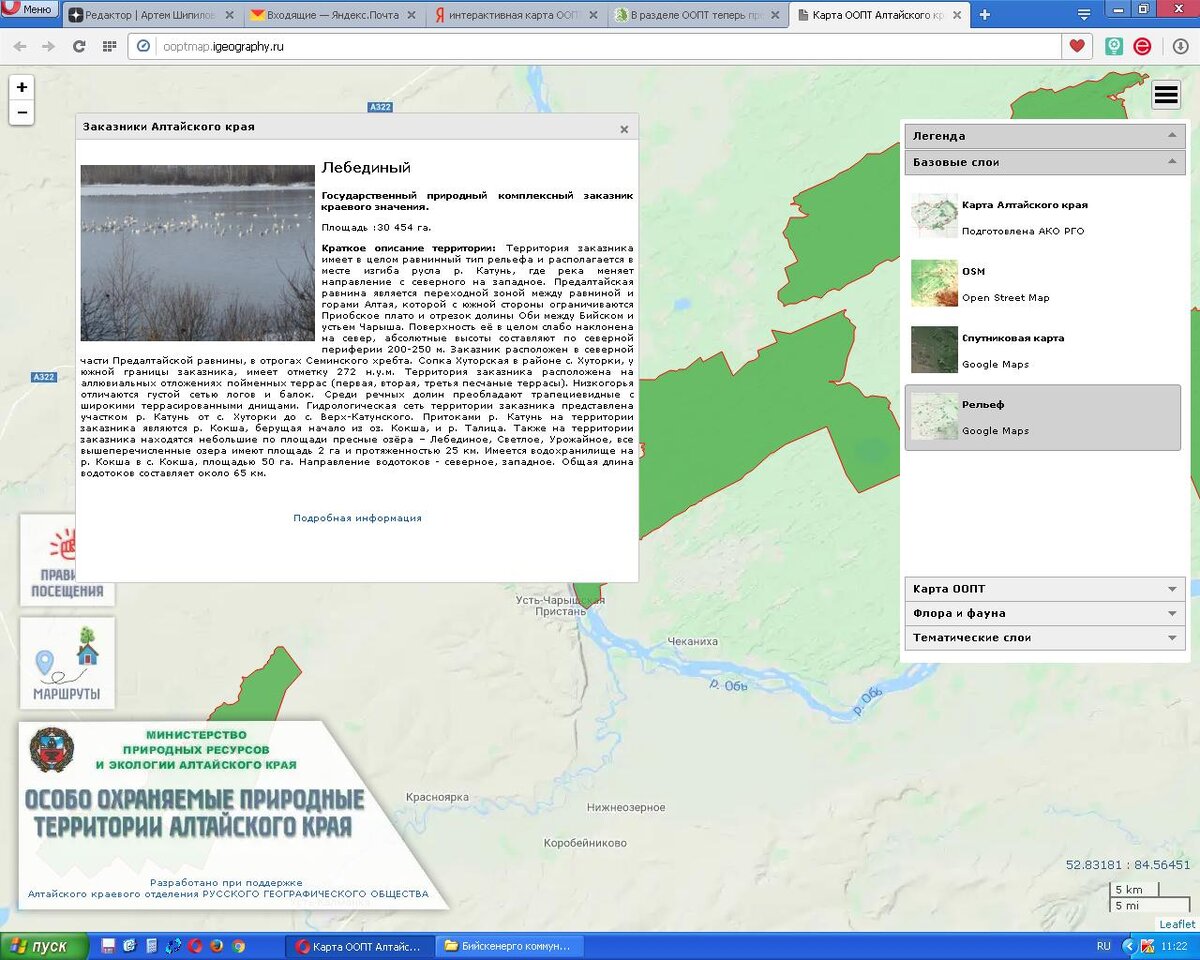Click the Altai Krai coat of arms emblem

(52, 749)
